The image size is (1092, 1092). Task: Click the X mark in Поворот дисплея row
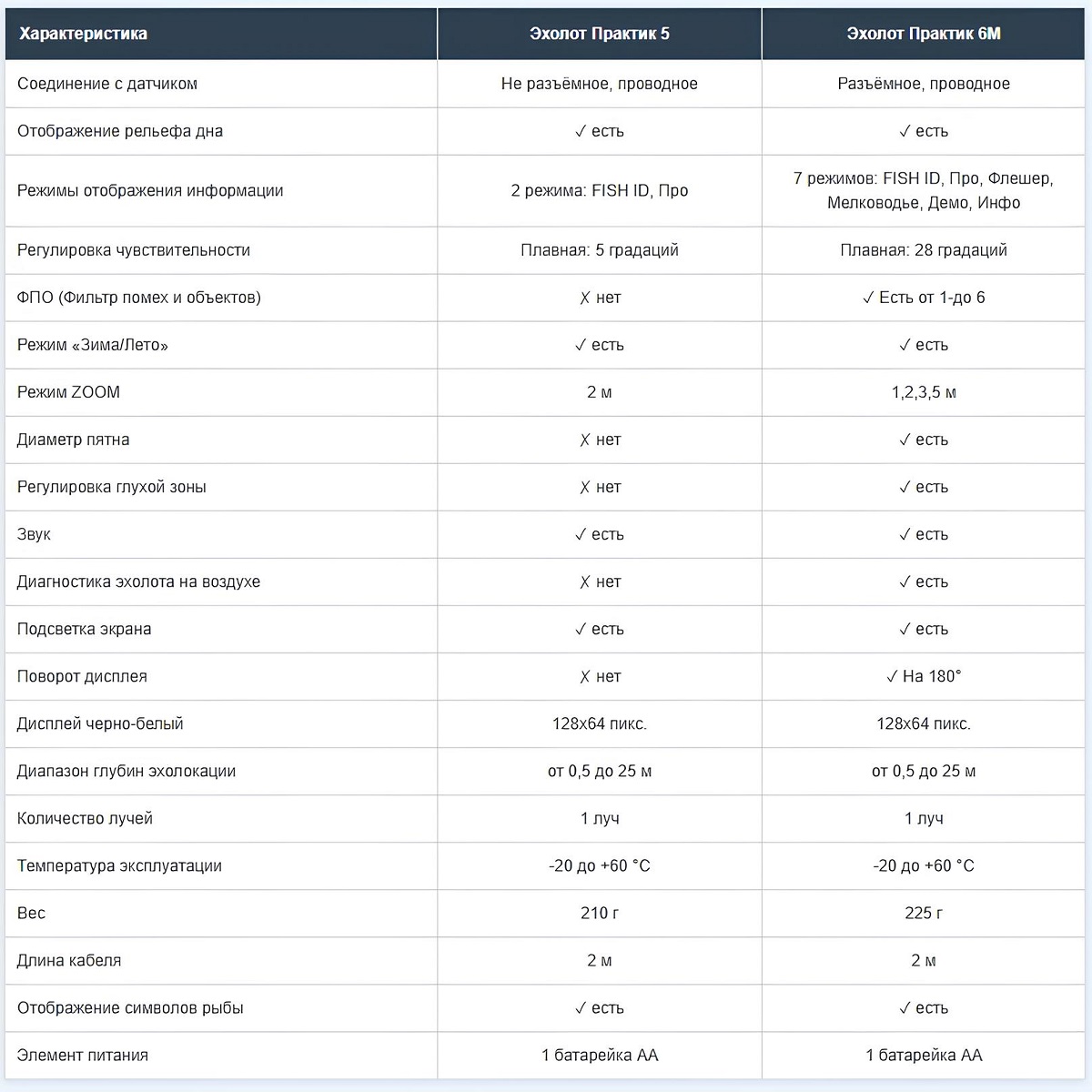click(x=585, y=676)
